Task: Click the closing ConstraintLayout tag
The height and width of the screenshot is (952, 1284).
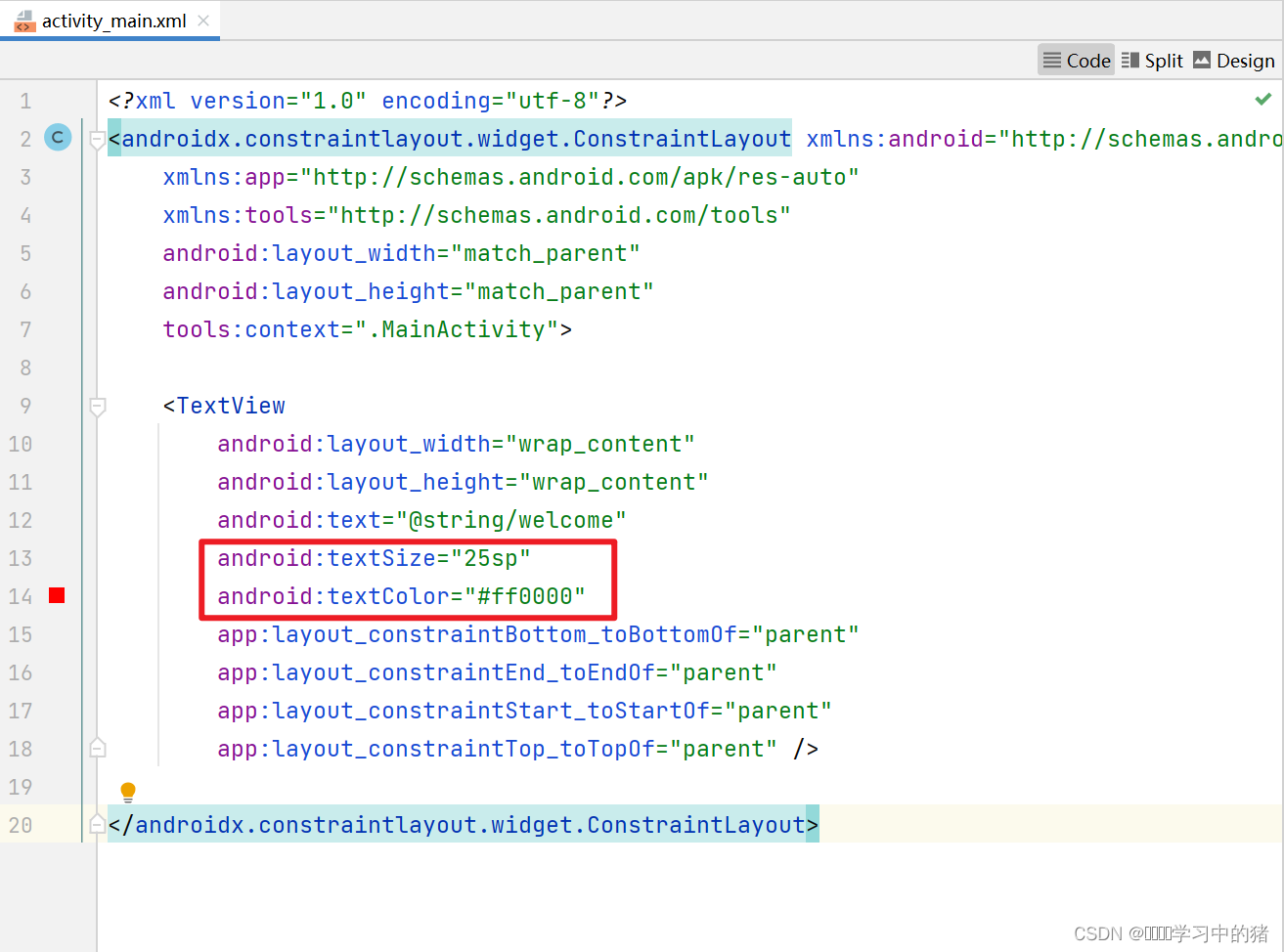Action: (464, 825)
